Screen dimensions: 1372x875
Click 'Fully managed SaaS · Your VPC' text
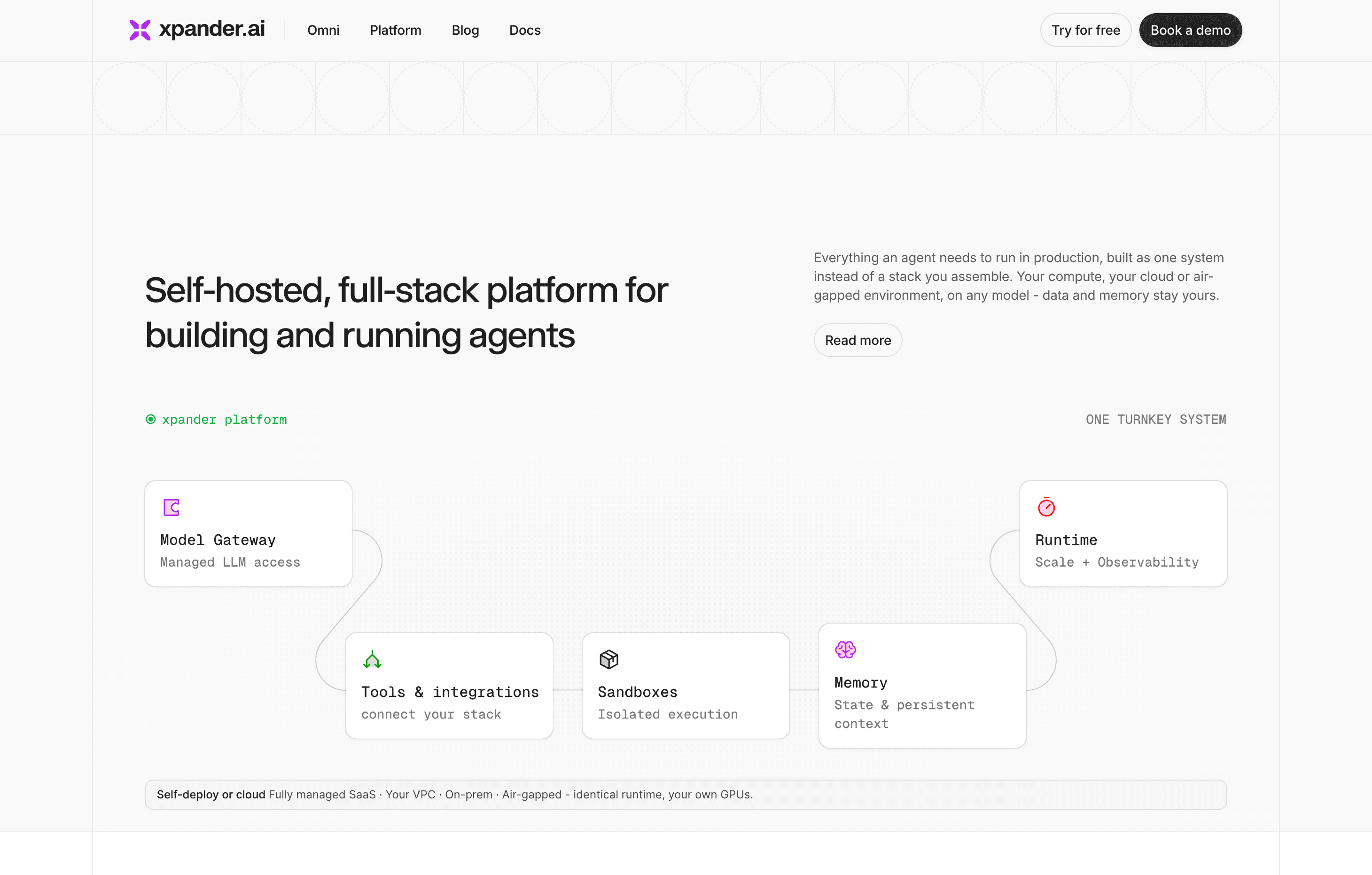click(x=351, y=794)
